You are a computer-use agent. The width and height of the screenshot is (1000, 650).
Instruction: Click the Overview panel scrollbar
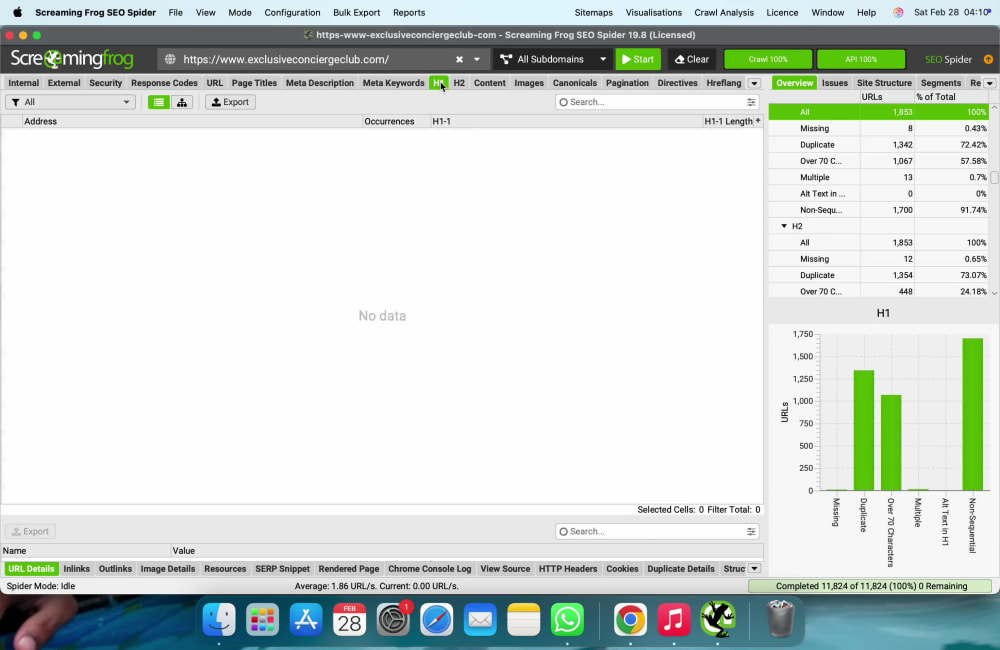994,177
